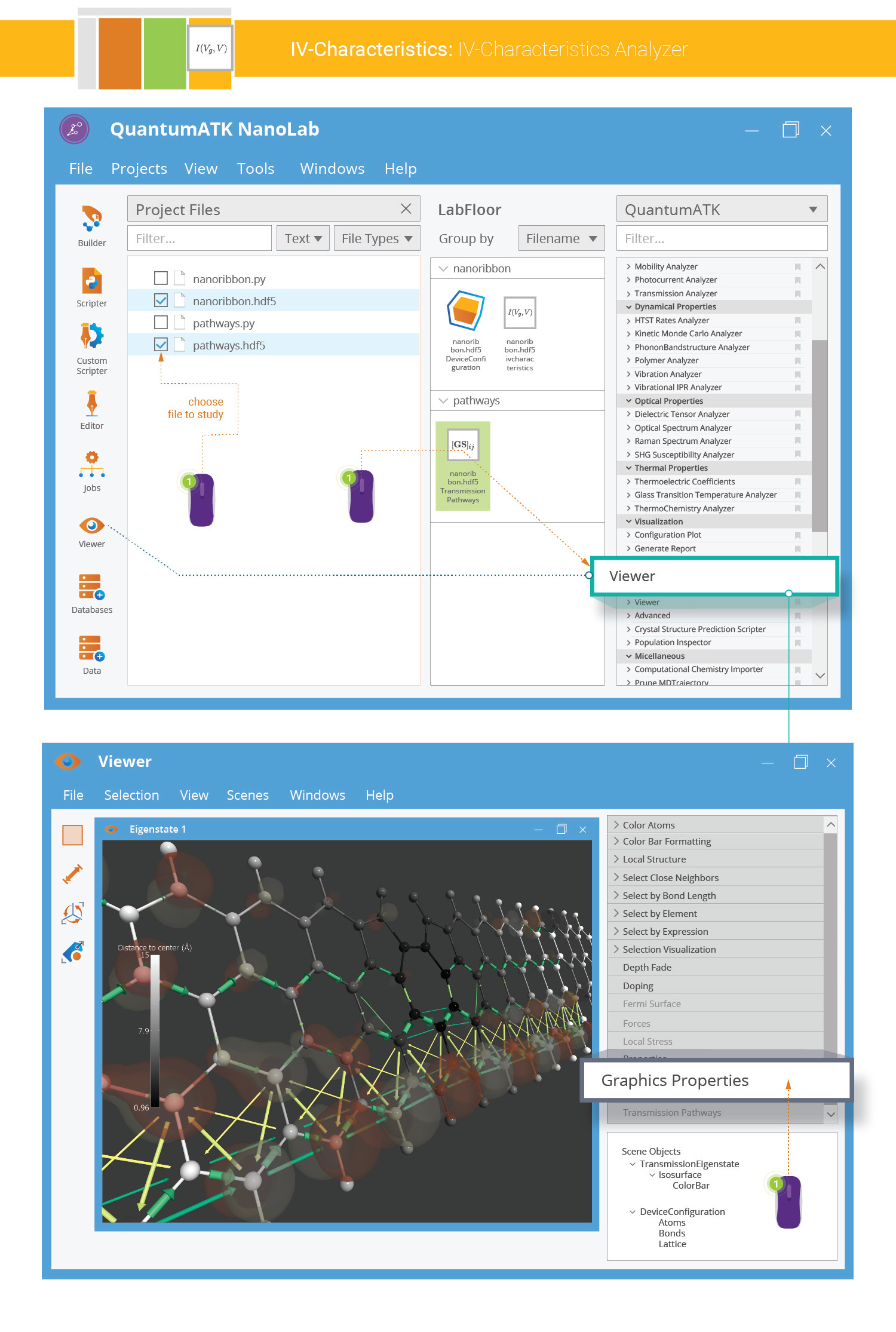Viewport: 896px width, 1332px height.
Task: Select the Transmission Pathways item on the LabFloor
Action: coord(463,466)
